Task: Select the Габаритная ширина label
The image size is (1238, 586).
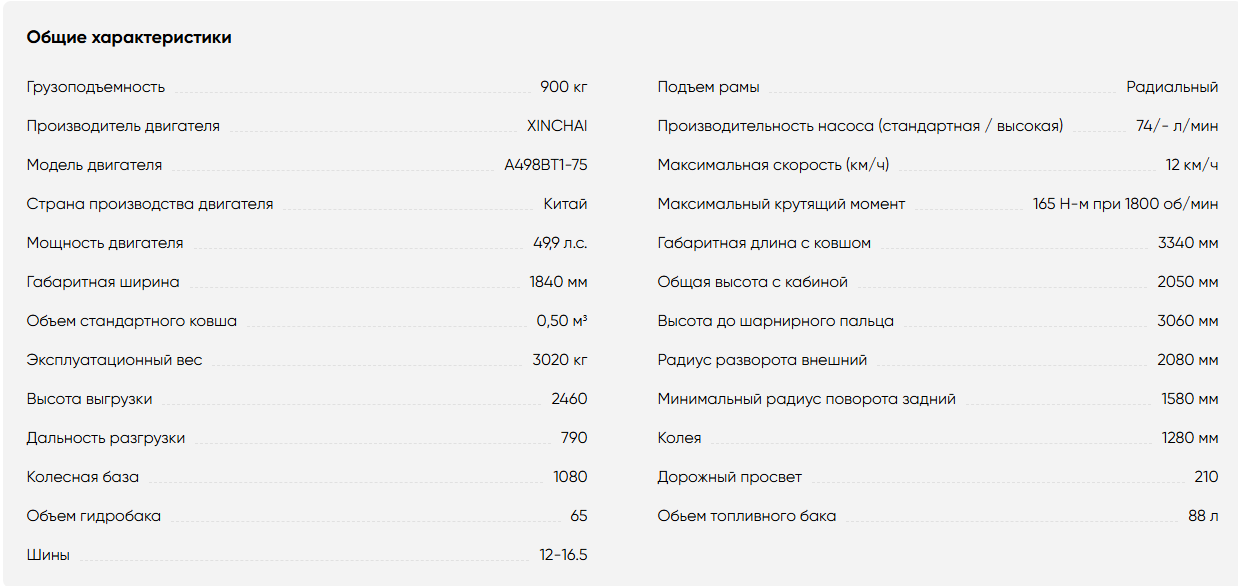Action: [103, 282]
